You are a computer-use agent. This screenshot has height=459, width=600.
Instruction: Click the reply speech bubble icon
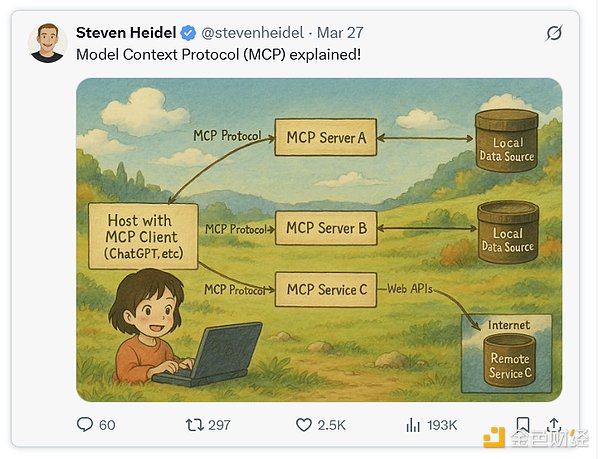[85, 425]
